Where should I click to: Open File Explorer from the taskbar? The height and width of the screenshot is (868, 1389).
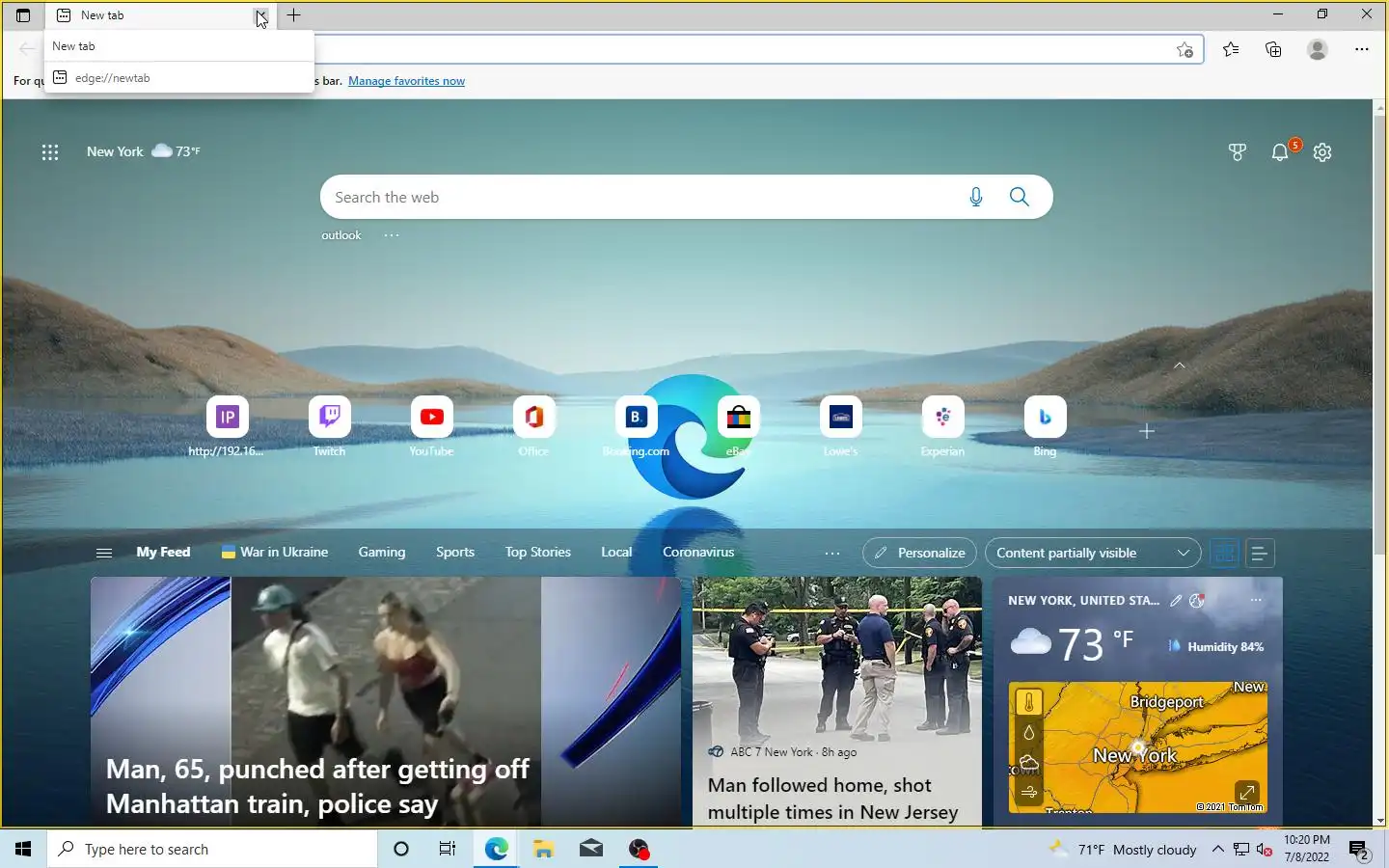pos(544,849)
